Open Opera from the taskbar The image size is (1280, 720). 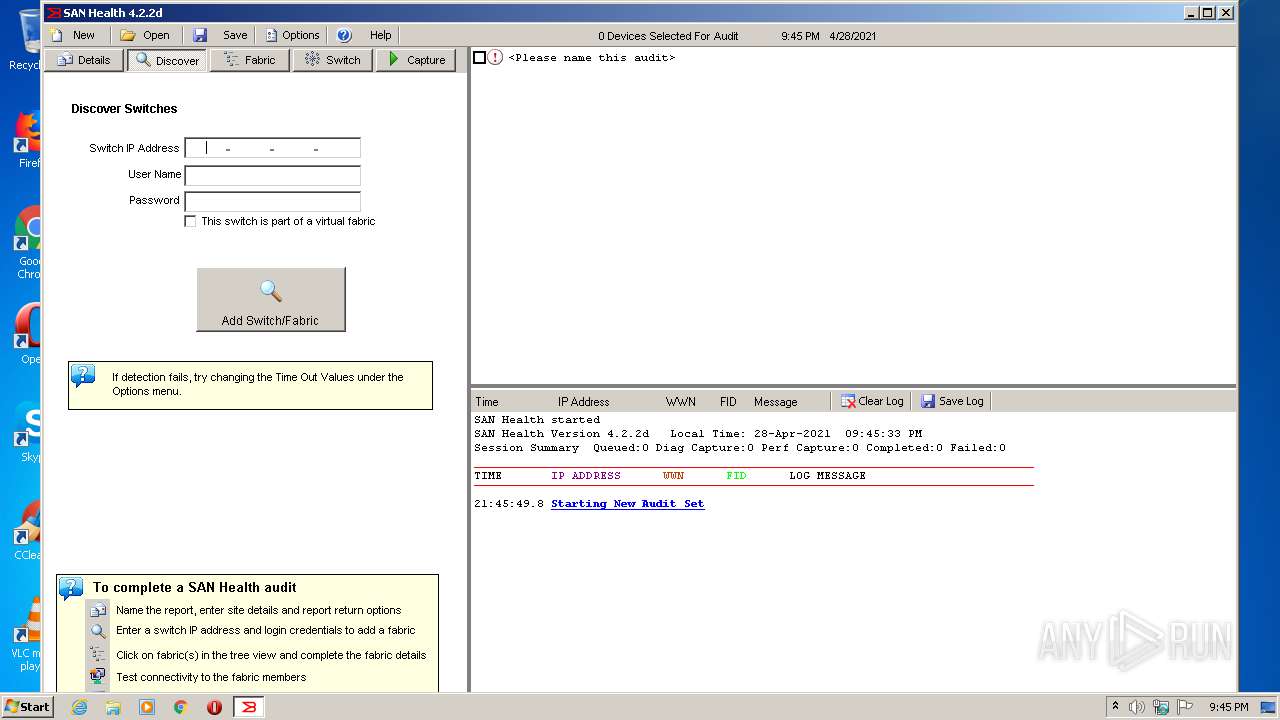(x=214, y=707)
